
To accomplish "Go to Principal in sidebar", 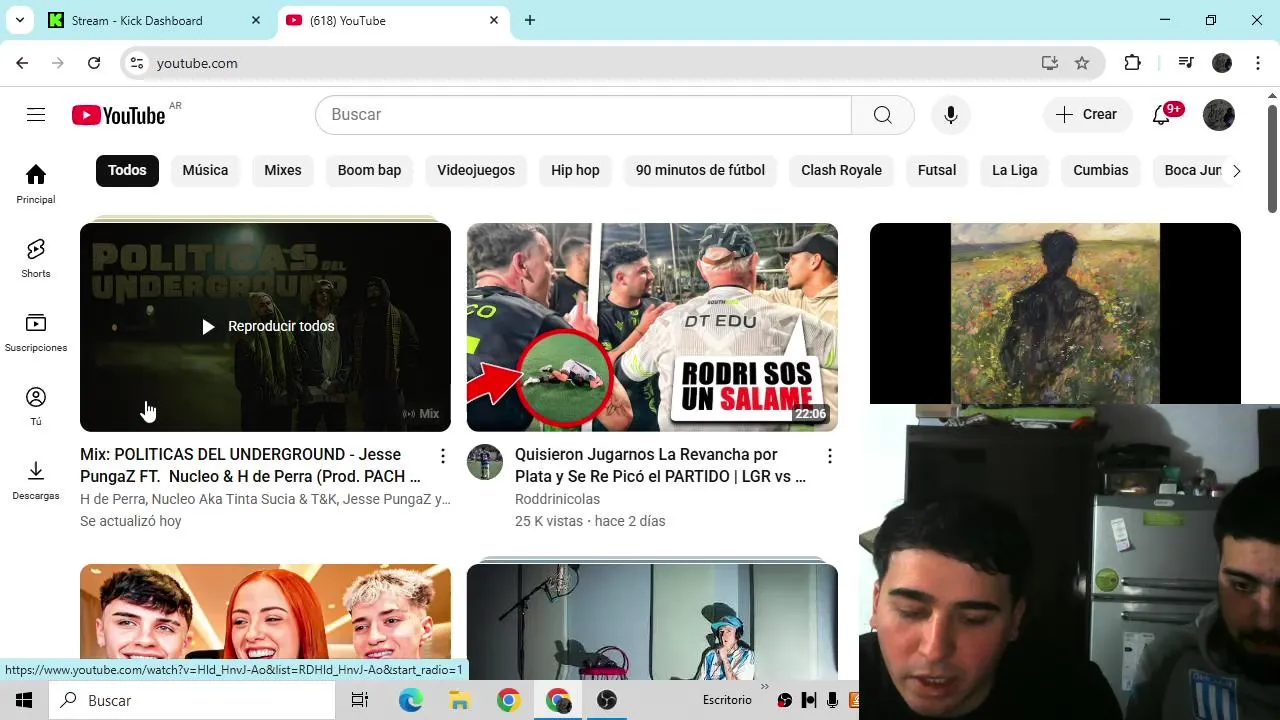I will pos(36,184).
